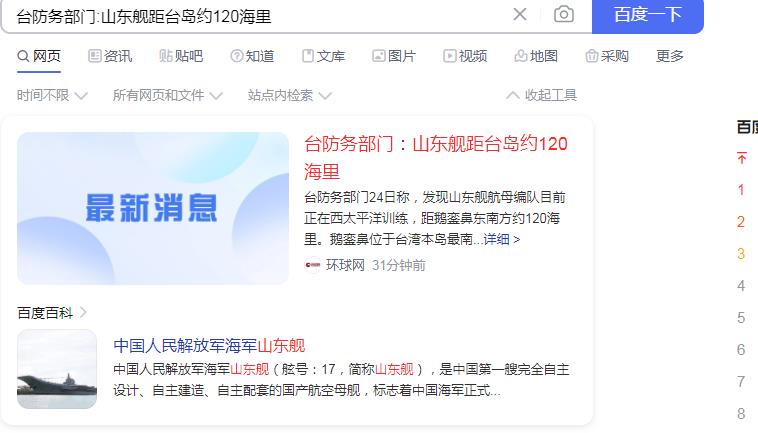The height and width of the screenshot is (433, 758).
Task: Select the 图片 images tab
Action: (394, 56)
